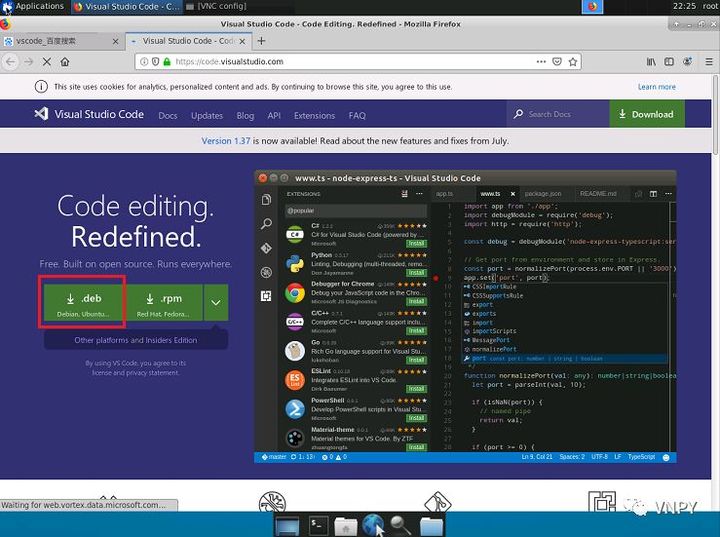Open the FAQ navigation link

pos(357,115)
